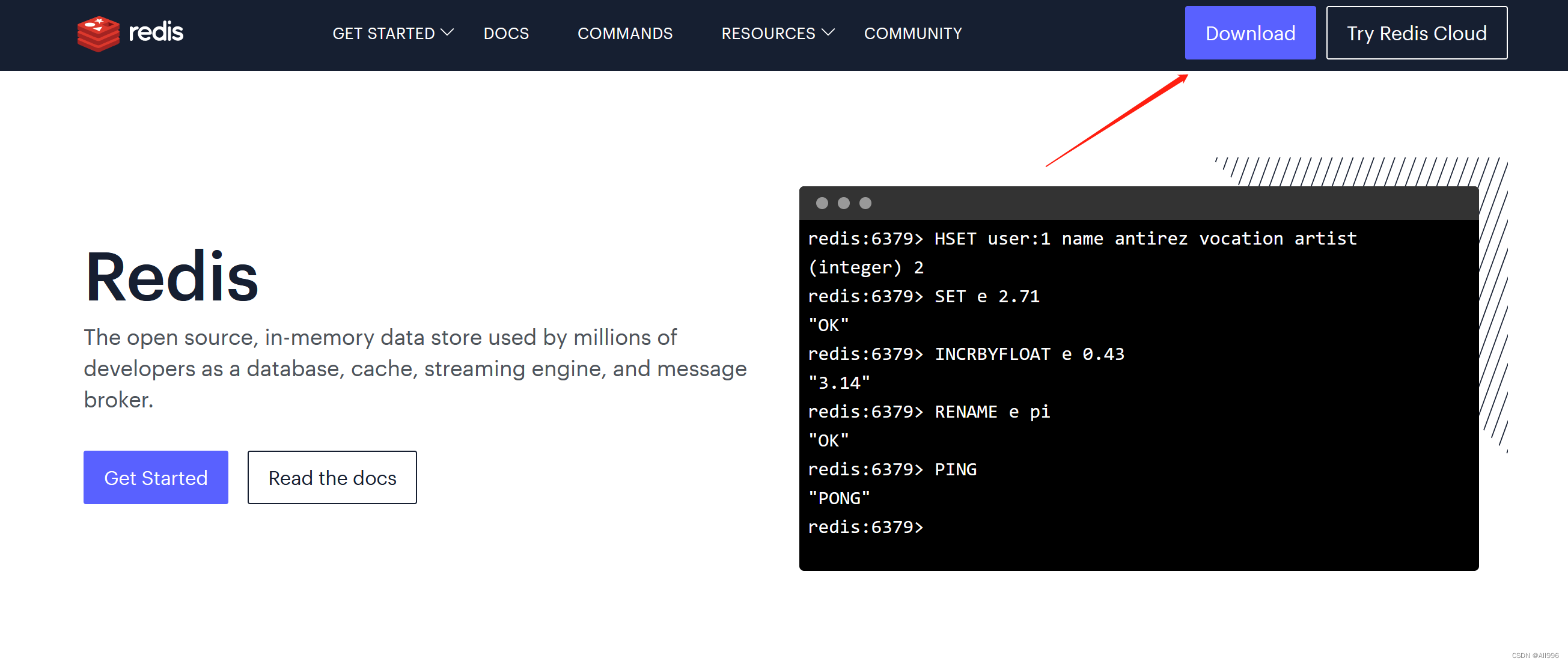The width and height of the screenshot is (1568, 664).
Task: Click the HSET command line in the terminal
Action: point(1082,239)
